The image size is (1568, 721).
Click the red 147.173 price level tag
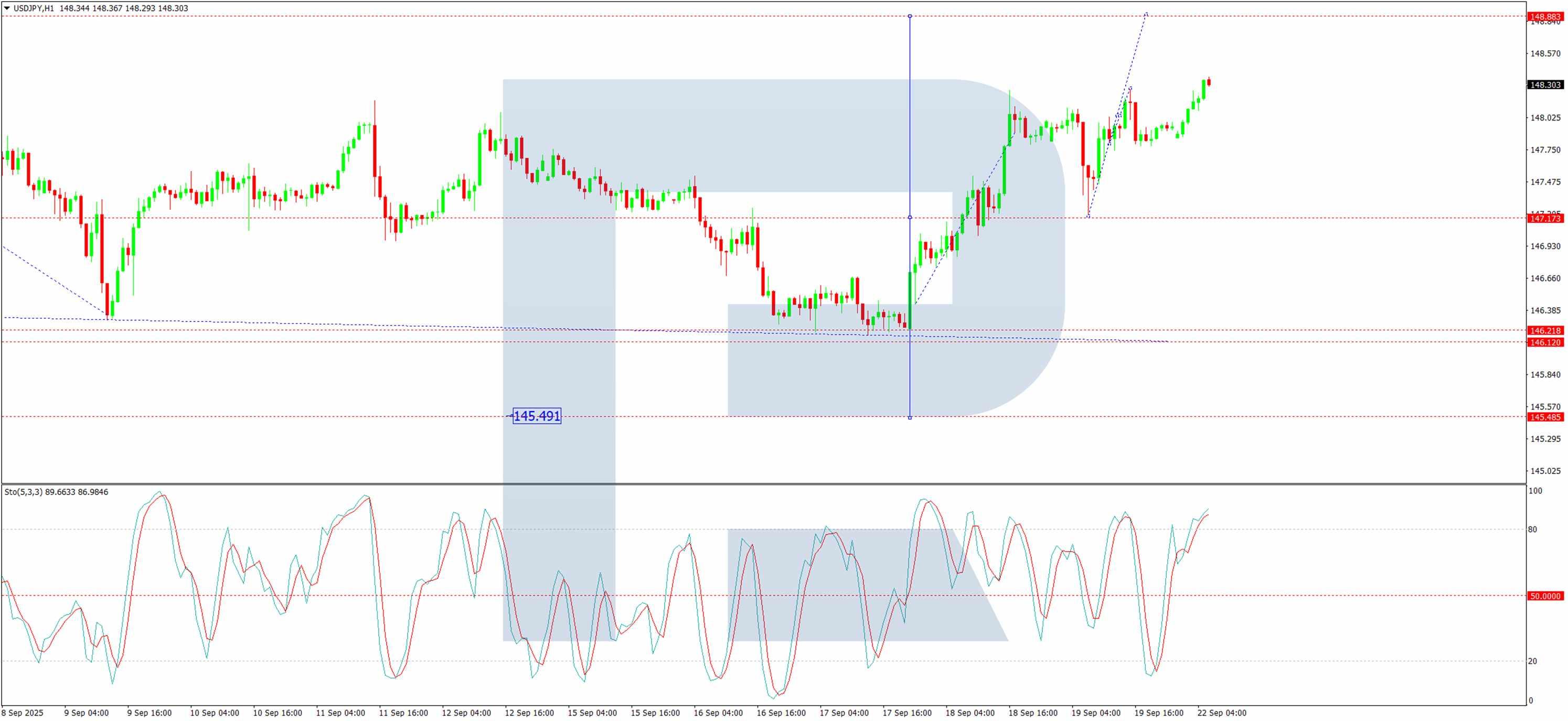click(x=1545, y=219)
